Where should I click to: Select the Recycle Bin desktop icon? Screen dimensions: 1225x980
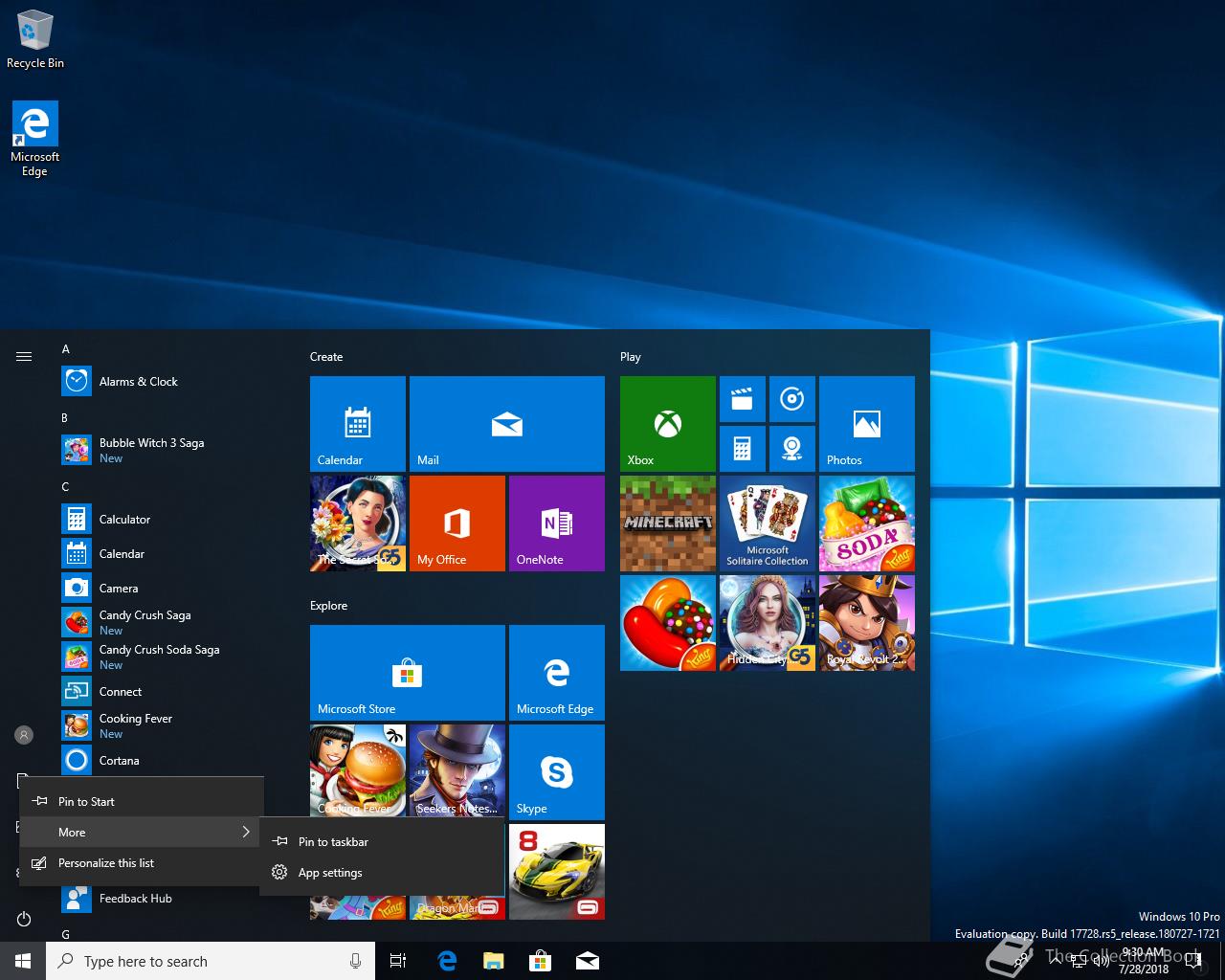(35, 39)
